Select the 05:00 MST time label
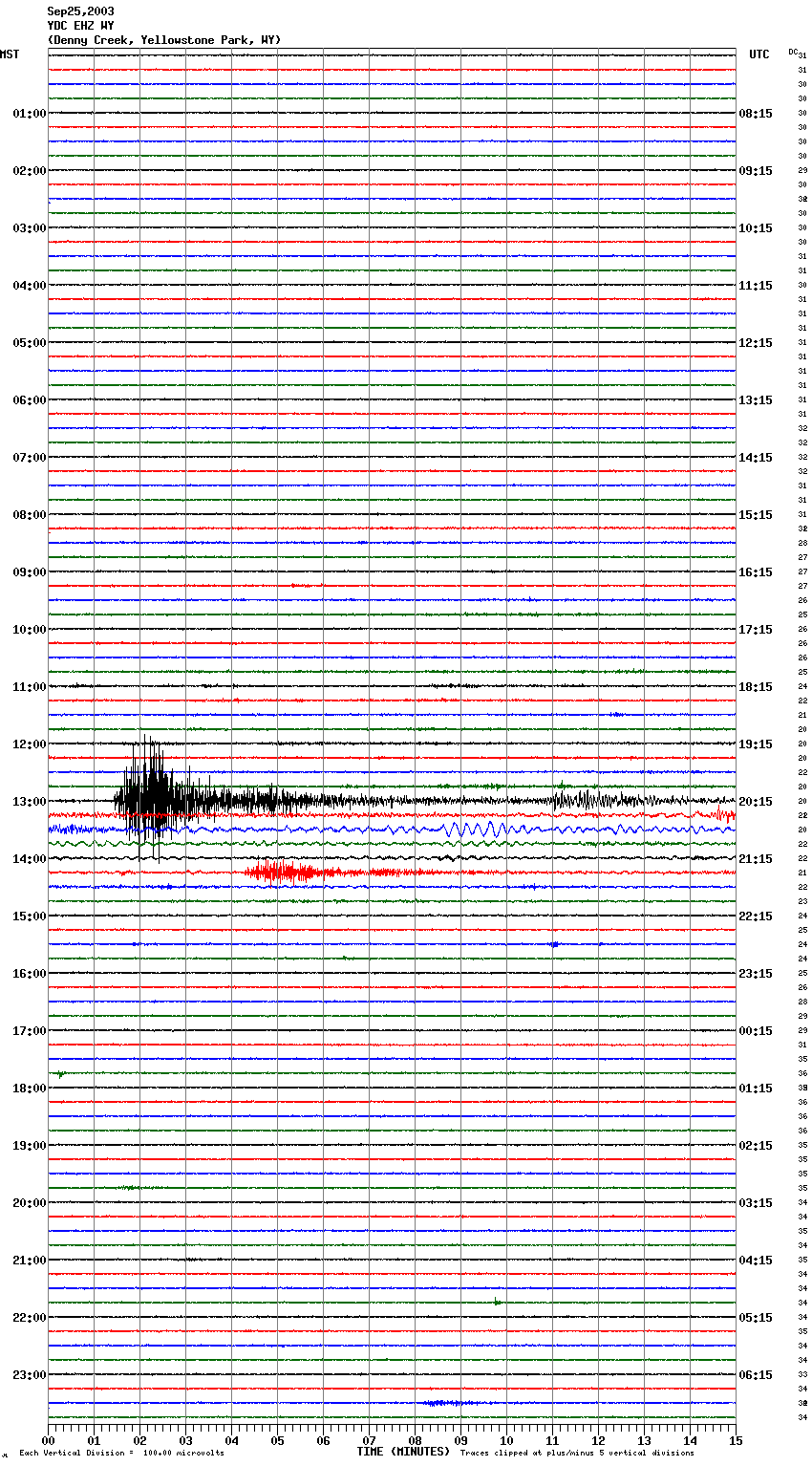Screen dimensions: 812x1466 pyautogui.click(x=30, y=343)
